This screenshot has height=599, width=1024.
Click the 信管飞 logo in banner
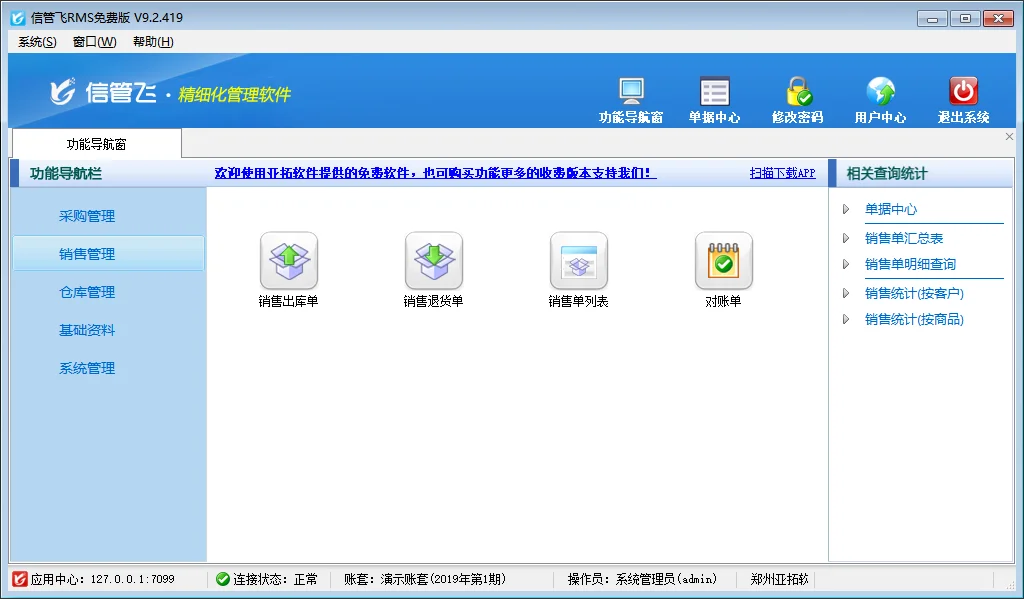(103, 93)
